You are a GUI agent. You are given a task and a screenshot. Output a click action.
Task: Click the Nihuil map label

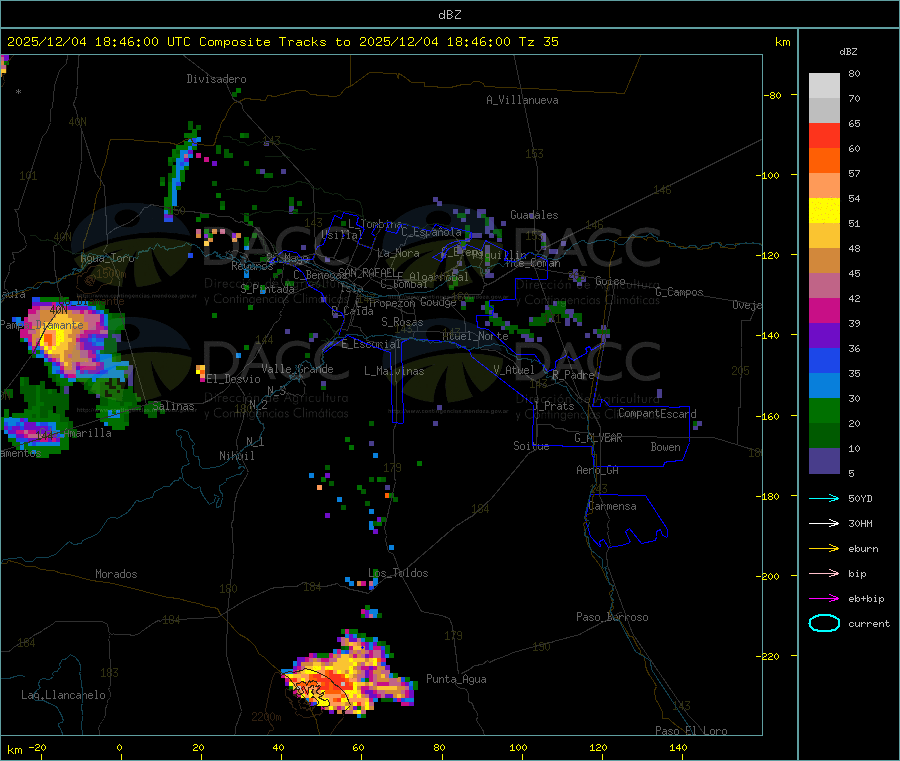[x=236, y=456]
